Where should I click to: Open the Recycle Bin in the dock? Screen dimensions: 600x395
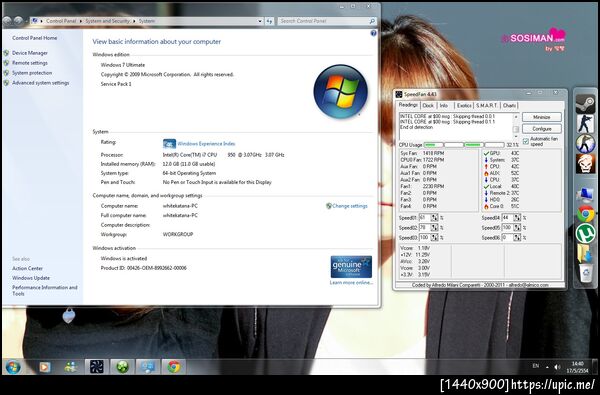[585, 274]
